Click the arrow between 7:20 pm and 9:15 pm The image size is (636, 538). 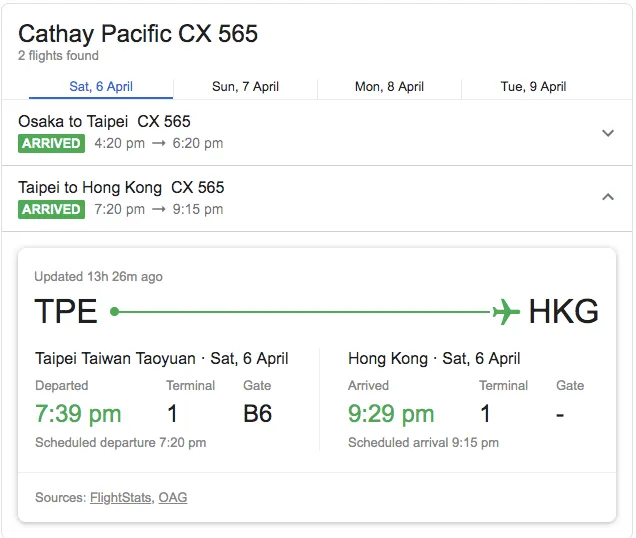pos(159,209)
